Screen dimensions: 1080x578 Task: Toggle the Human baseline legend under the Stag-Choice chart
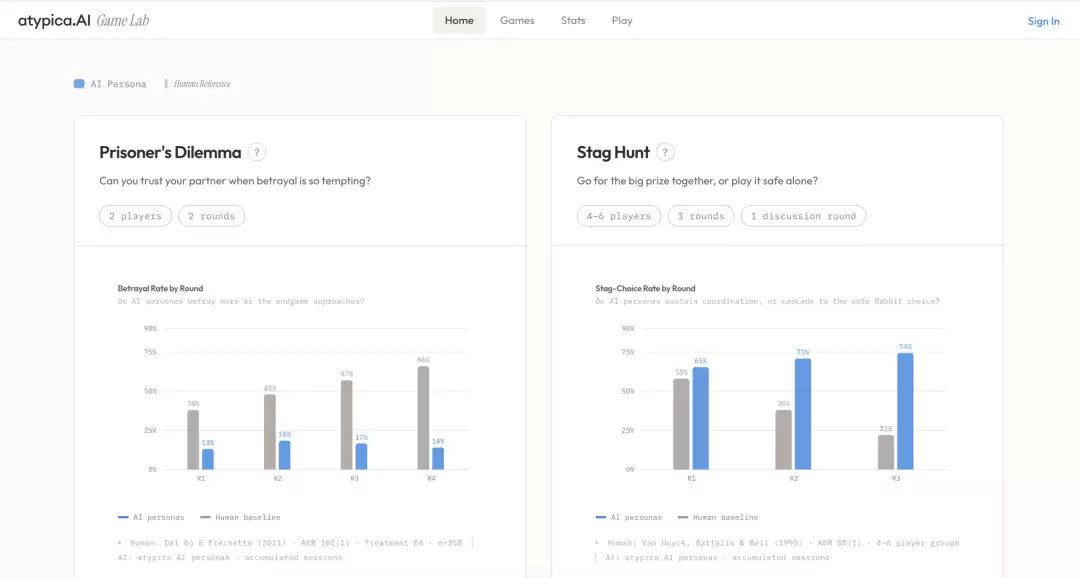718,517
